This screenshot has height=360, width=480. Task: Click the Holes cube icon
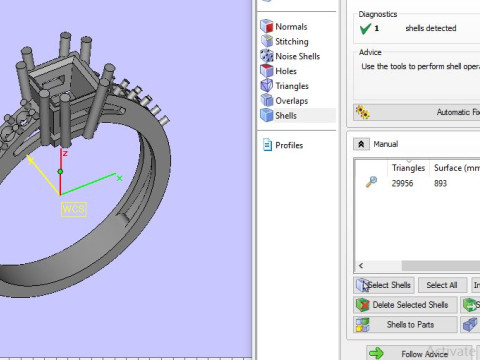click(267, 70)
